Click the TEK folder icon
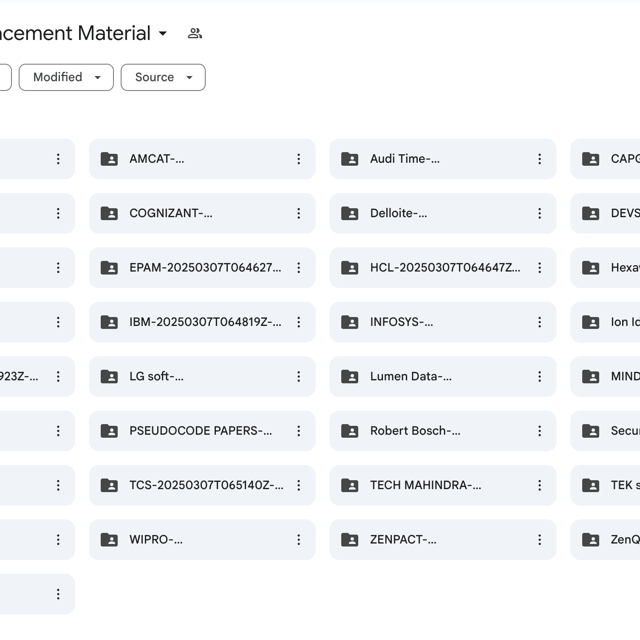 coord(591,485)
